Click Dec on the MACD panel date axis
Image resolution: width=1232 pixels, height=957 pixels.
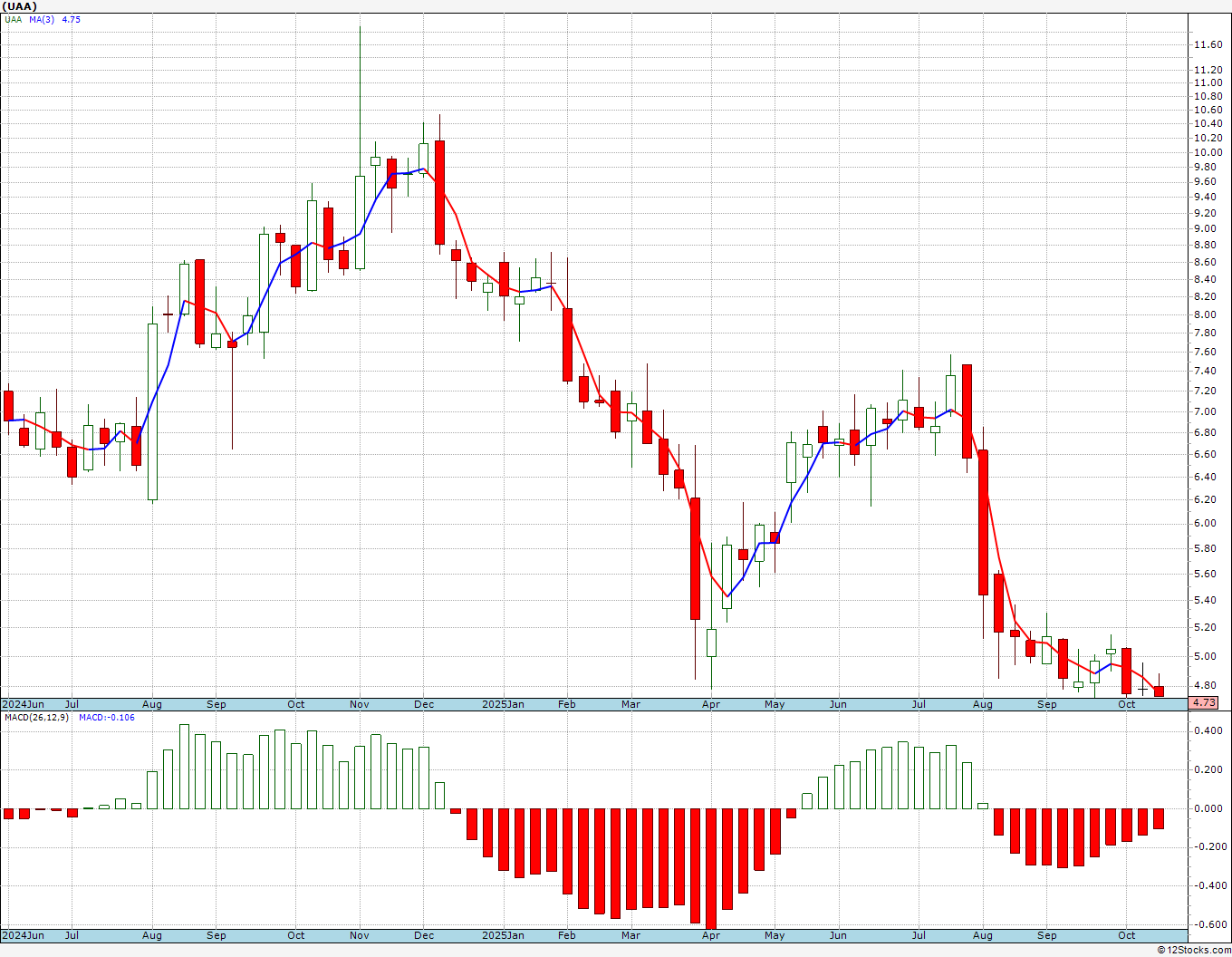tap(424, 935)
